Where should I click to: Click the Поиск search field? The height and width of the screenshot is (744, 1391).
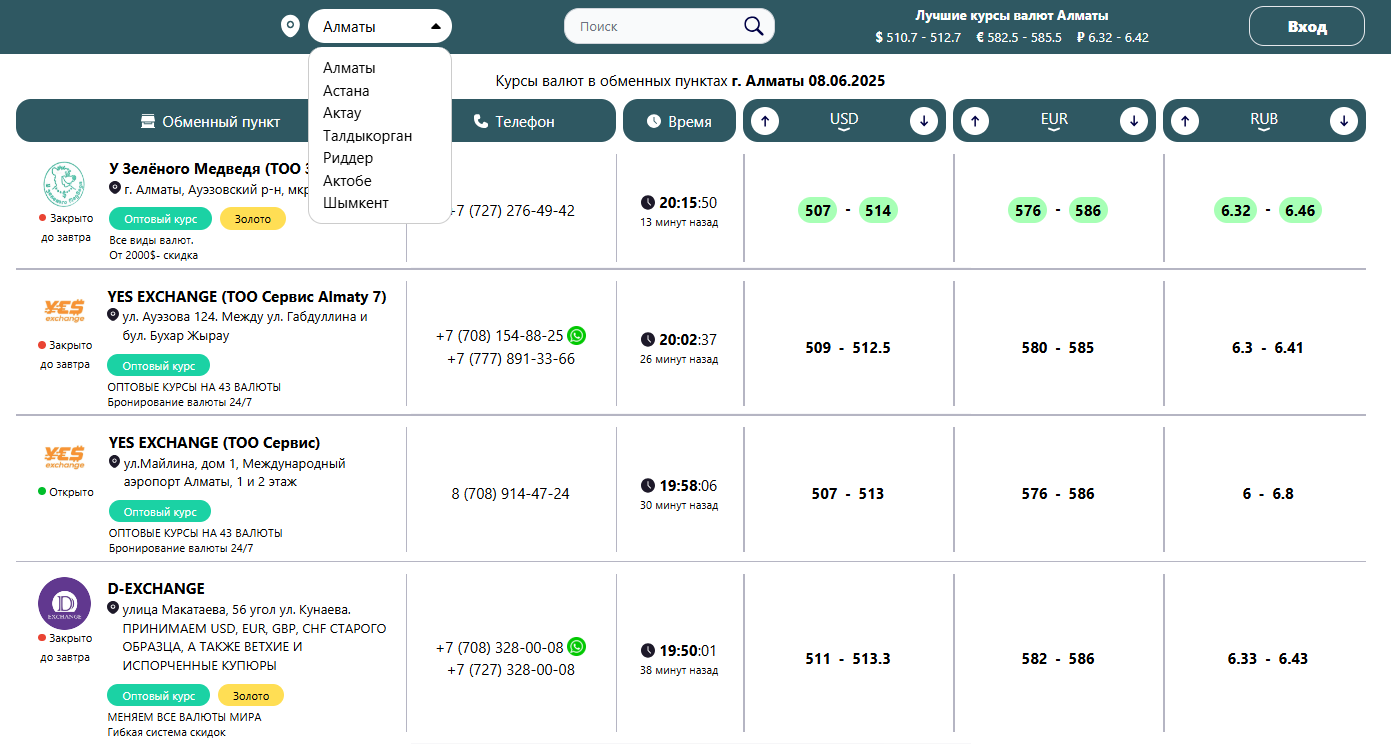(655, 27)
